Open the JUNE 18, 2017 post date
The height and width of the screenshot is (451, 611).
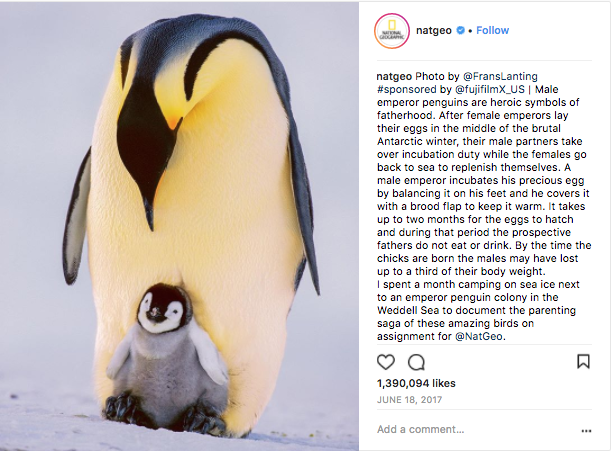(409, 400)
